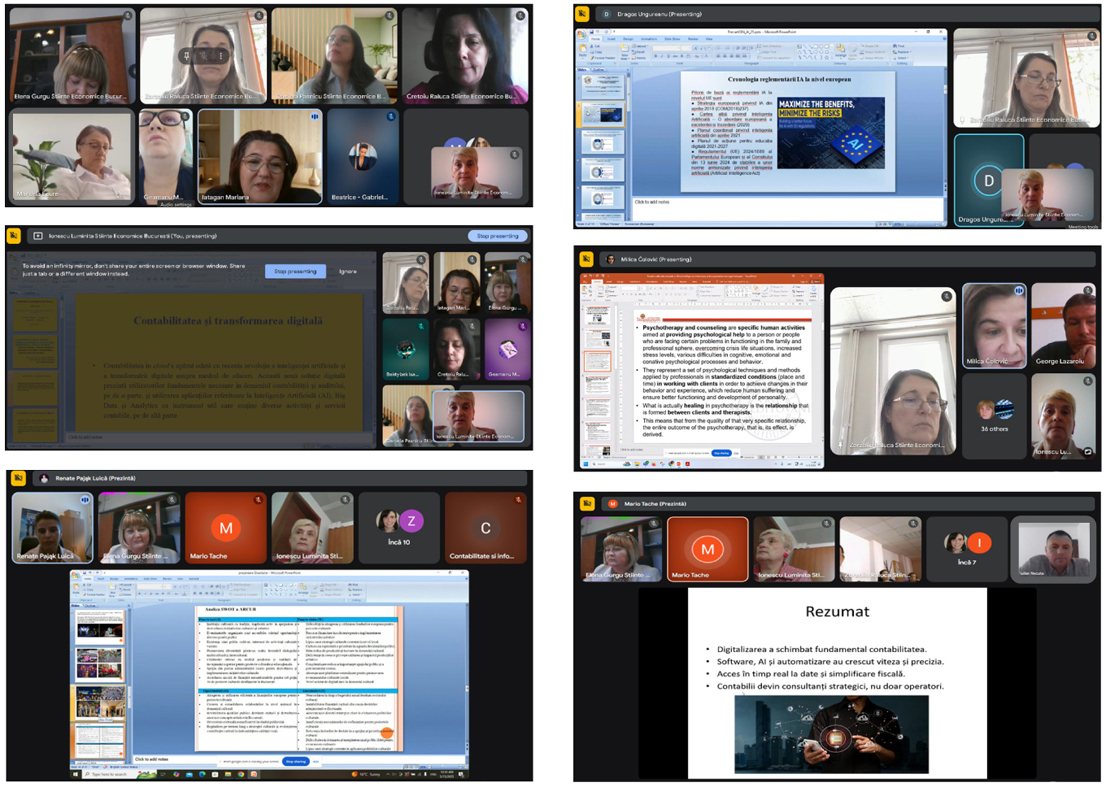Click Milica Čolović's avatar in the presenting bar
This screenshot has height=787, width=1106.
click(x=611, y=259)
